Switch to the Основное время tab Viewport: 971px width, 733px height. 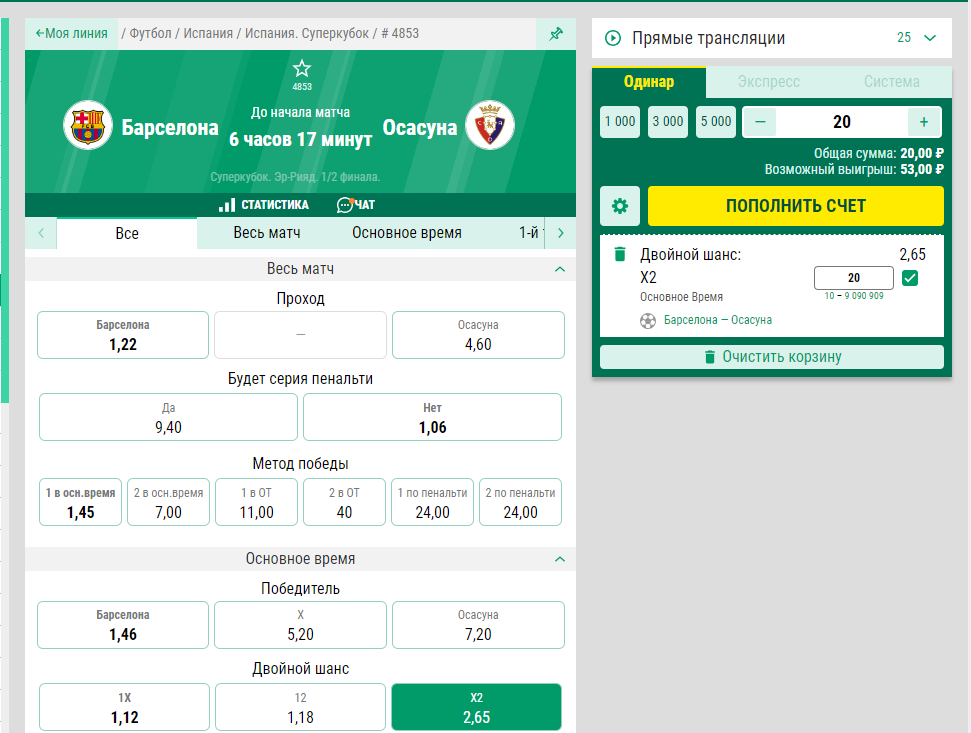point(407,233)
